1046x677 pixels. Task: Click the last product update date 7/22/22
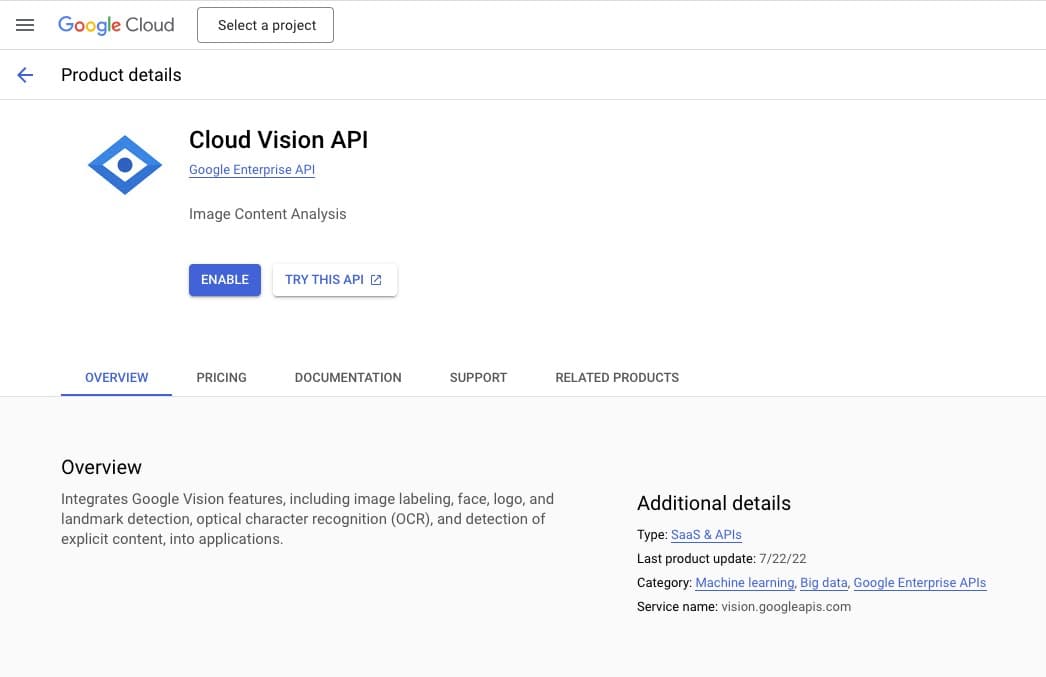pyautogui.click(x=782, y=559)
